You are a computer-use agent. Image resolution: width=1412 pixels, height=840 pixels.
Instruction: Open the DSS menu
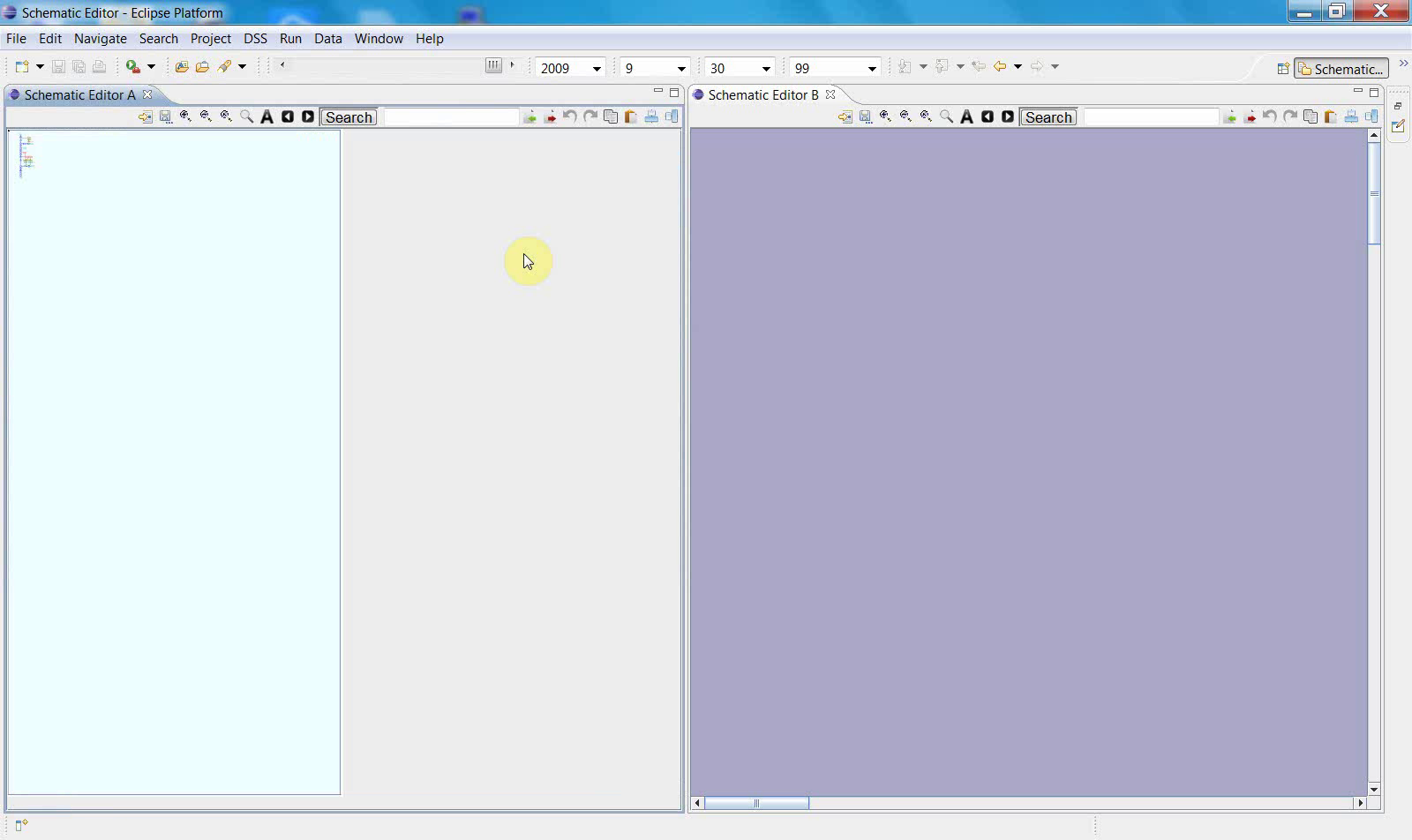click(255, 39)
